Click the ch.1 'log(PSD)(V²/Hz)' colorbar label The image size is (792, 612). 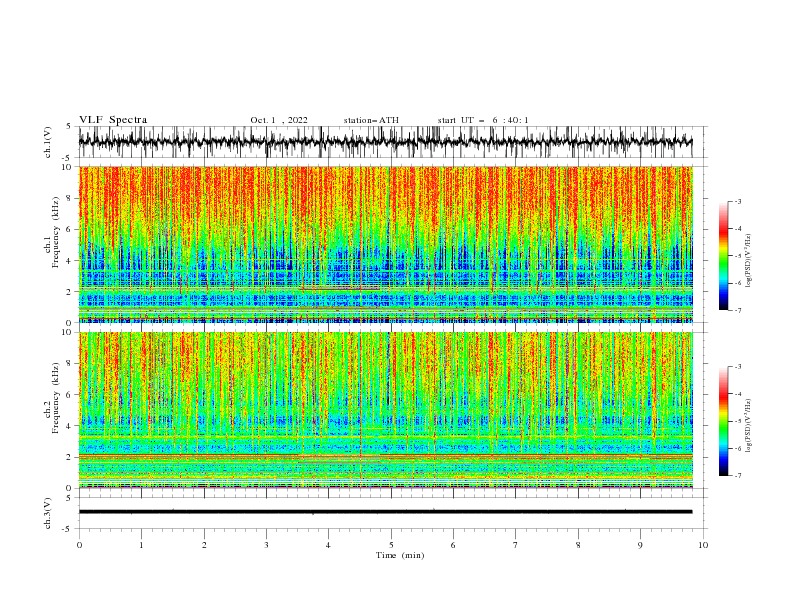pyautogui.click(x=748, y=261)
